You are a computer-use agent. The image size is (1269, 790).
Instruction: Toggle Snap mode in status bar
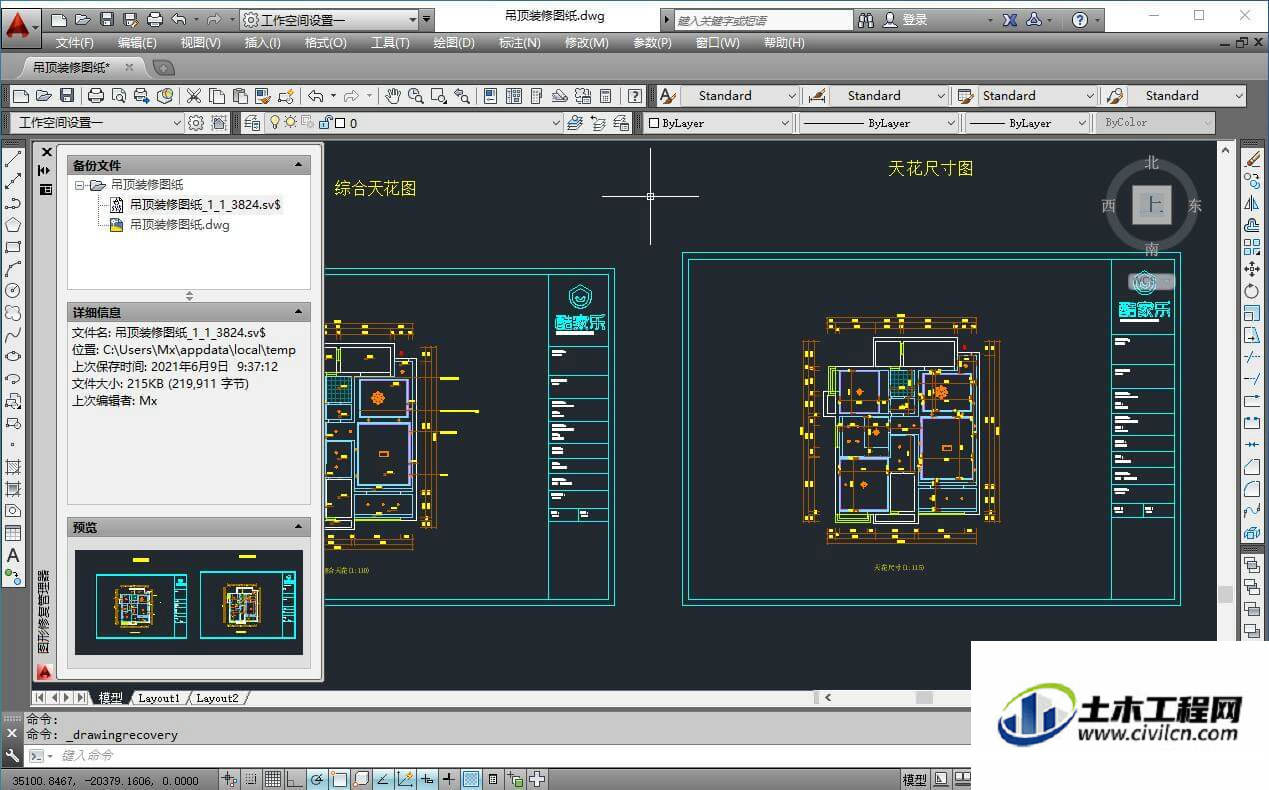(251, 780)
